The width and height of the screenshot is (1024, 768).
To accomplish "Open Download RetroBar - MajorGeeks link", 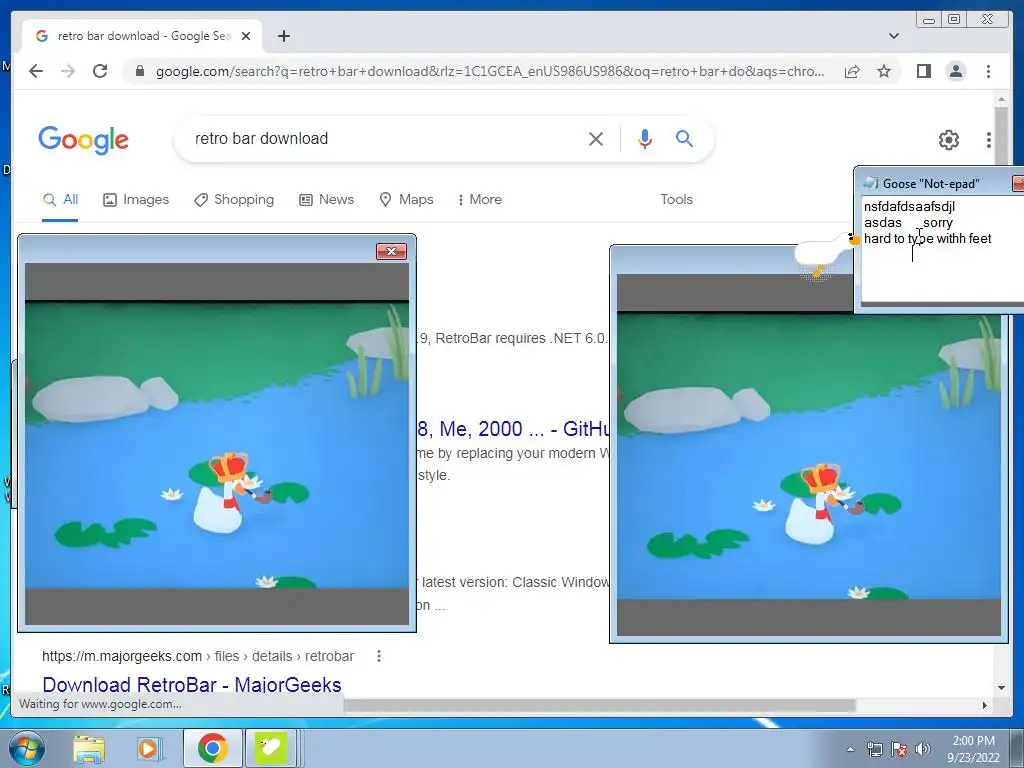I will tap(191, 684).
